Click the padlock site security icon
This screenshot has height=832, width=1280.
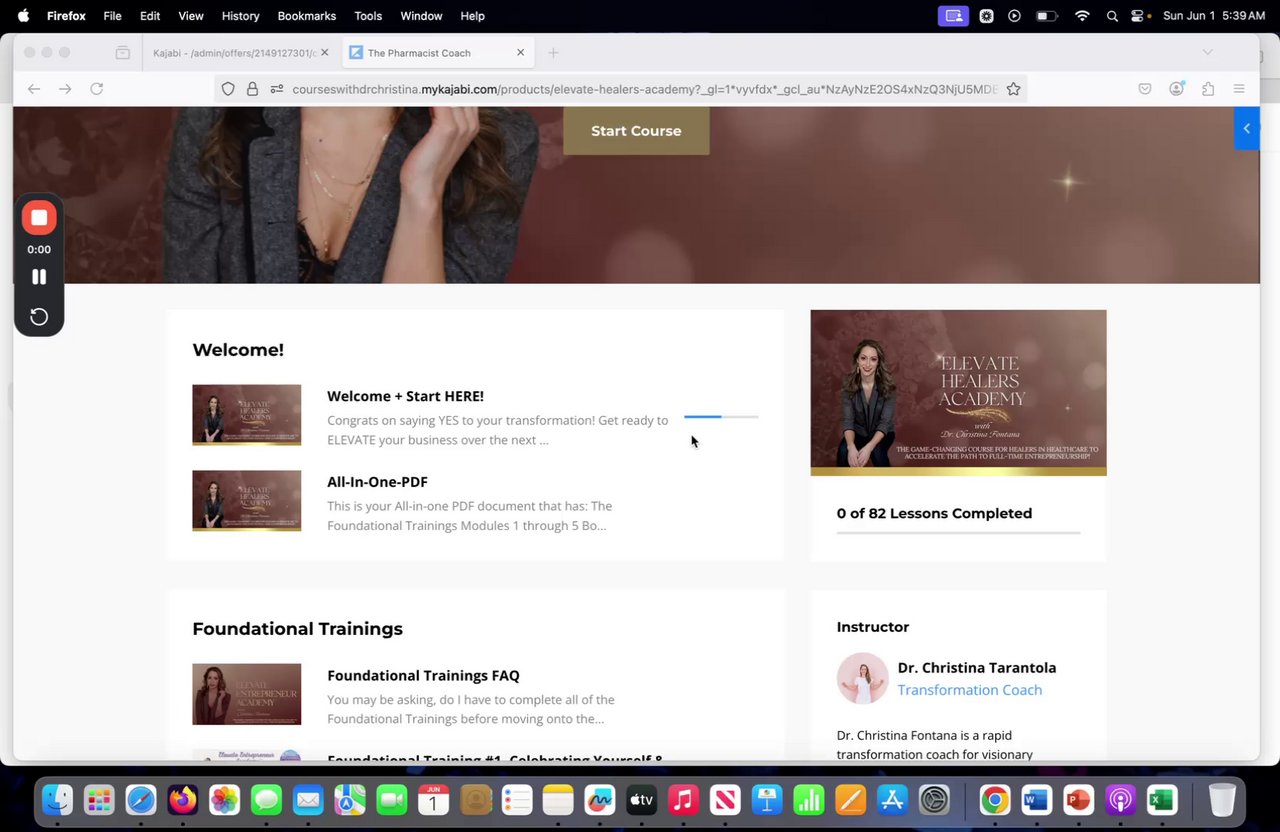pos(252,89)
